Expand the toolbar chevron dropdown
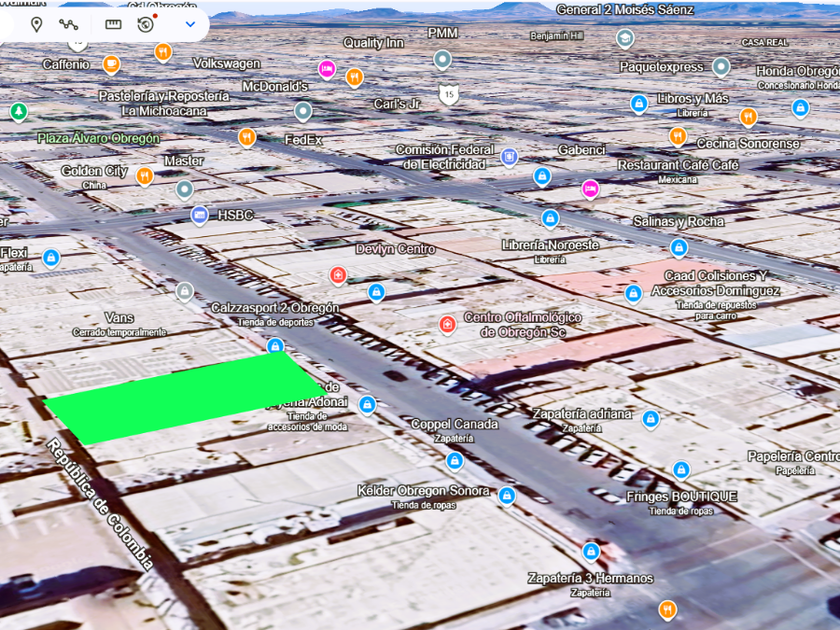 190,24
